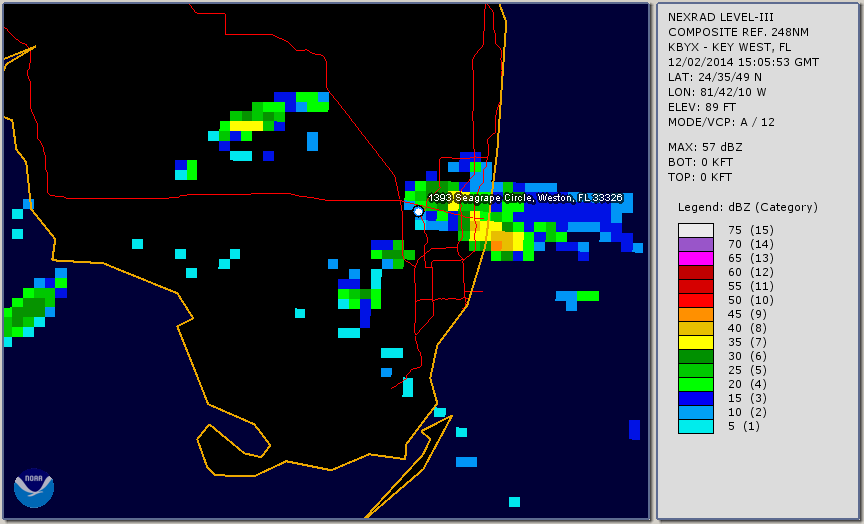Select the MAX: 57 dBZ value

tap(705, 147)
